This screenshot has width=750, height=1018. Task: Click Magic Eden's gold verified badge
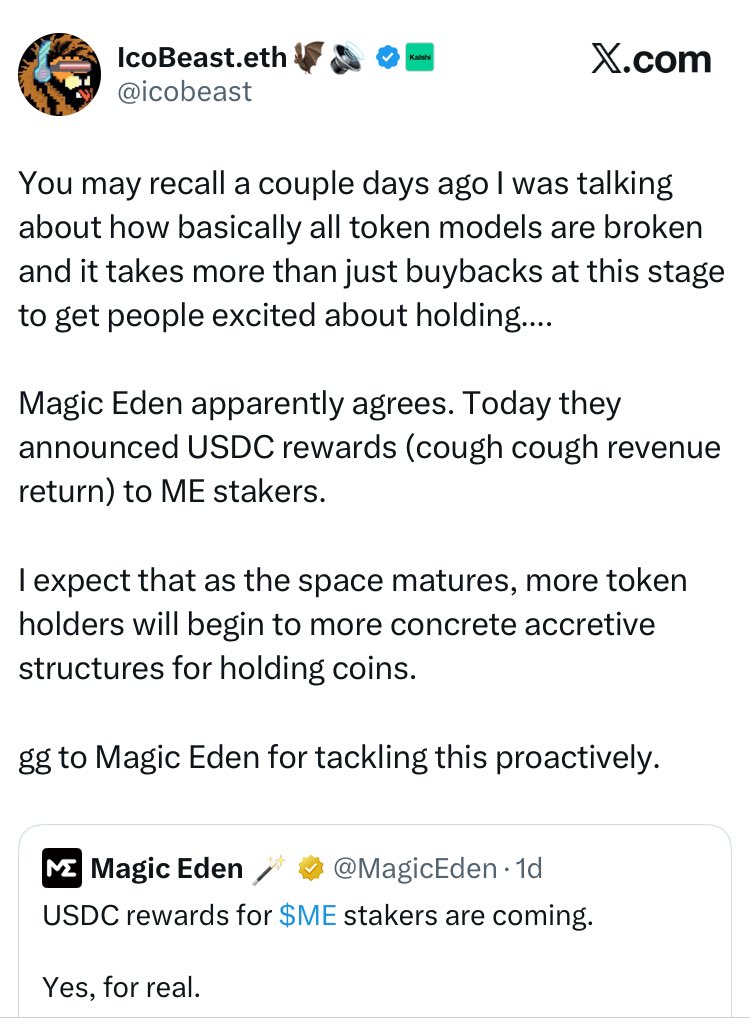(x=311, y=869)
